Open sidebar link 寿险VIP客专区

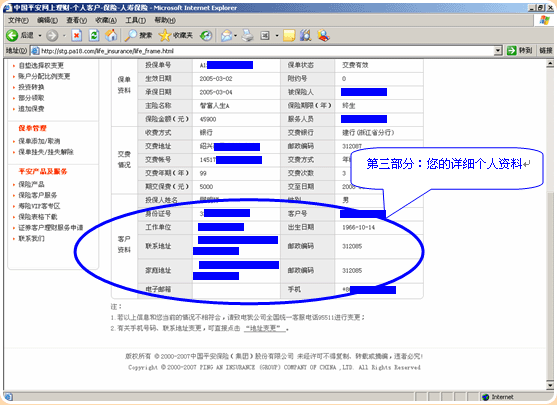(x=39, y=206)
